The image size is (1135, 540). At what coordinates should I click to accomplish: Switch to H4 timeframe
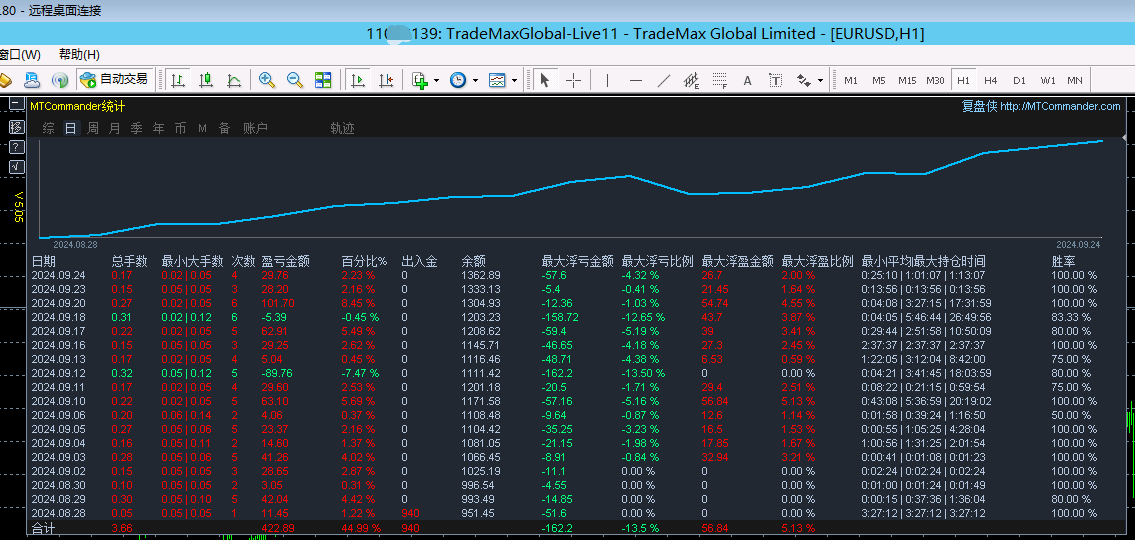pos(991,80)
